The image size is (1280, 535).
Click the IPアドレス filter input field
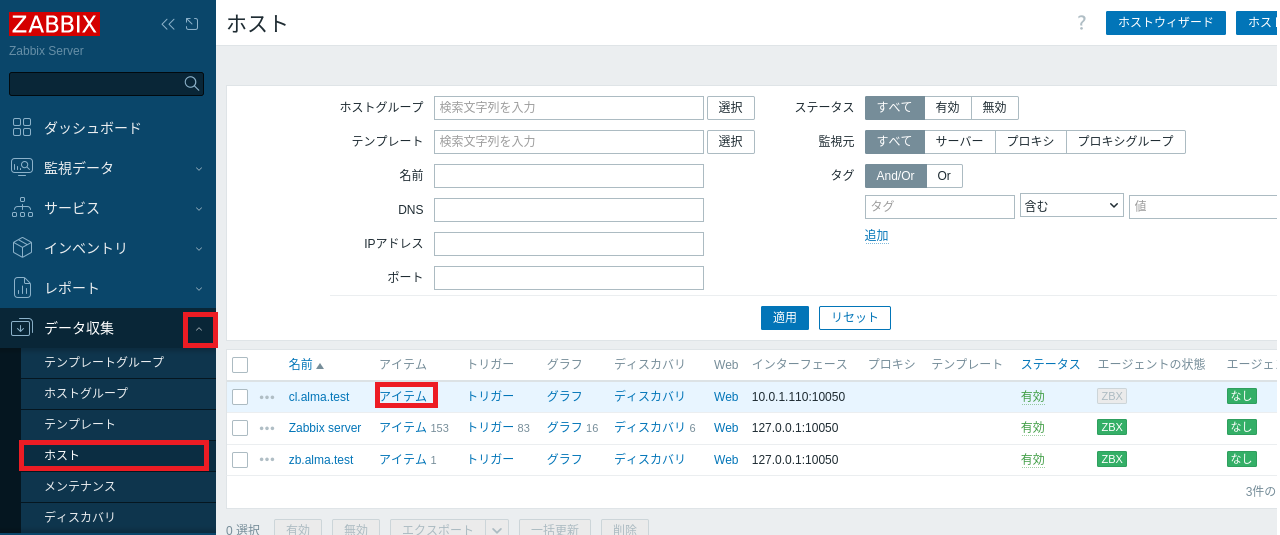pos(568,244)
